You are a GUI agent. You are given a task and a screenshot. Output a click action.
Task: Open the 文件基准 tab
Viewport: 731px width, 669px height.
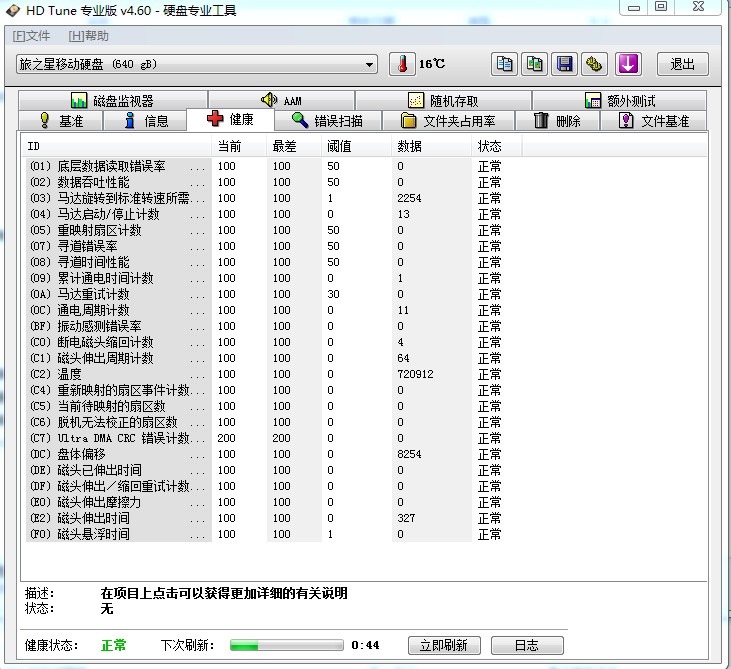[x=654, y=121]
